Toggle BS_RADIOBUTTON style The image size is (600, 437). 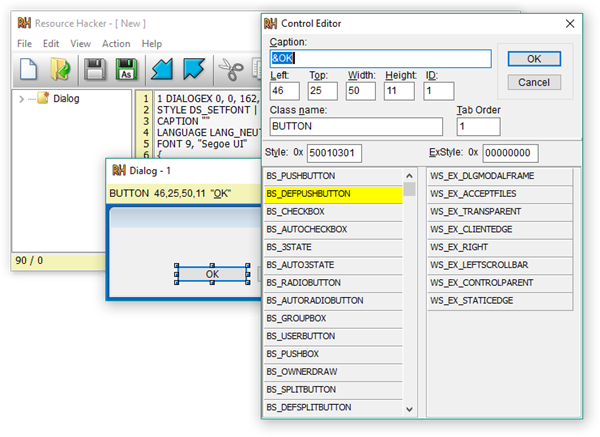pyautogui.click(x=333, y=283)
